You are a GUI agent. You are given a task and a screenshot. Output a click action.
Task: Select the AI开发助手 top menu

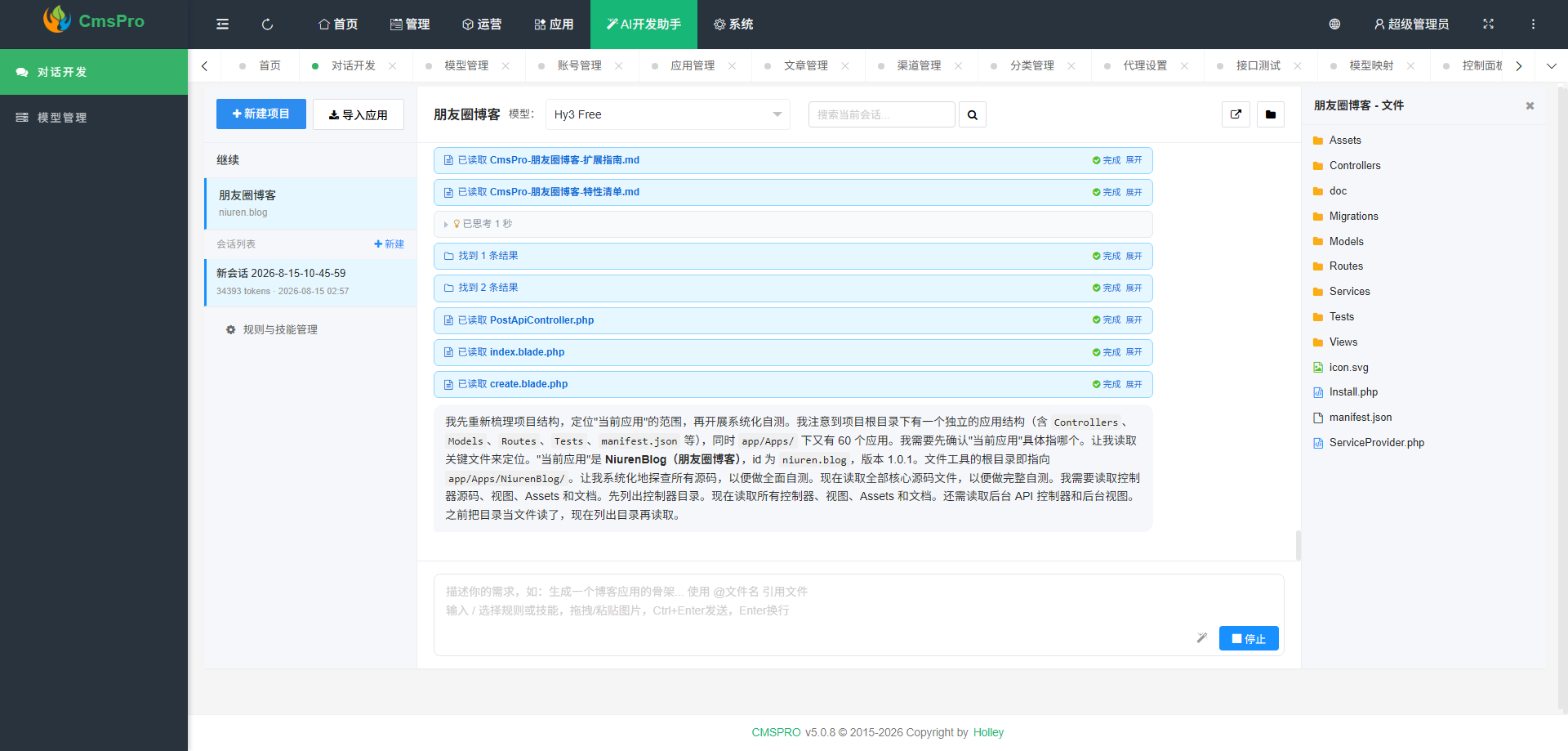point(644,25)
